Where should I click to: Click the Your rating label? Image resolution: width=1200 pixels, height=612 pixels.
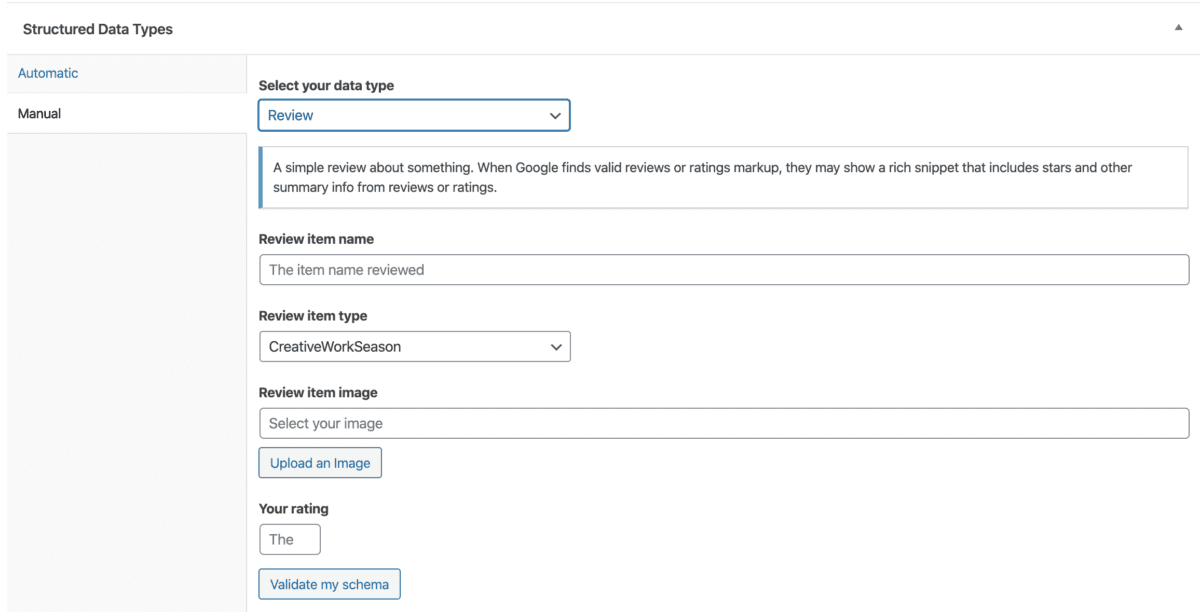tap(293, 509)
